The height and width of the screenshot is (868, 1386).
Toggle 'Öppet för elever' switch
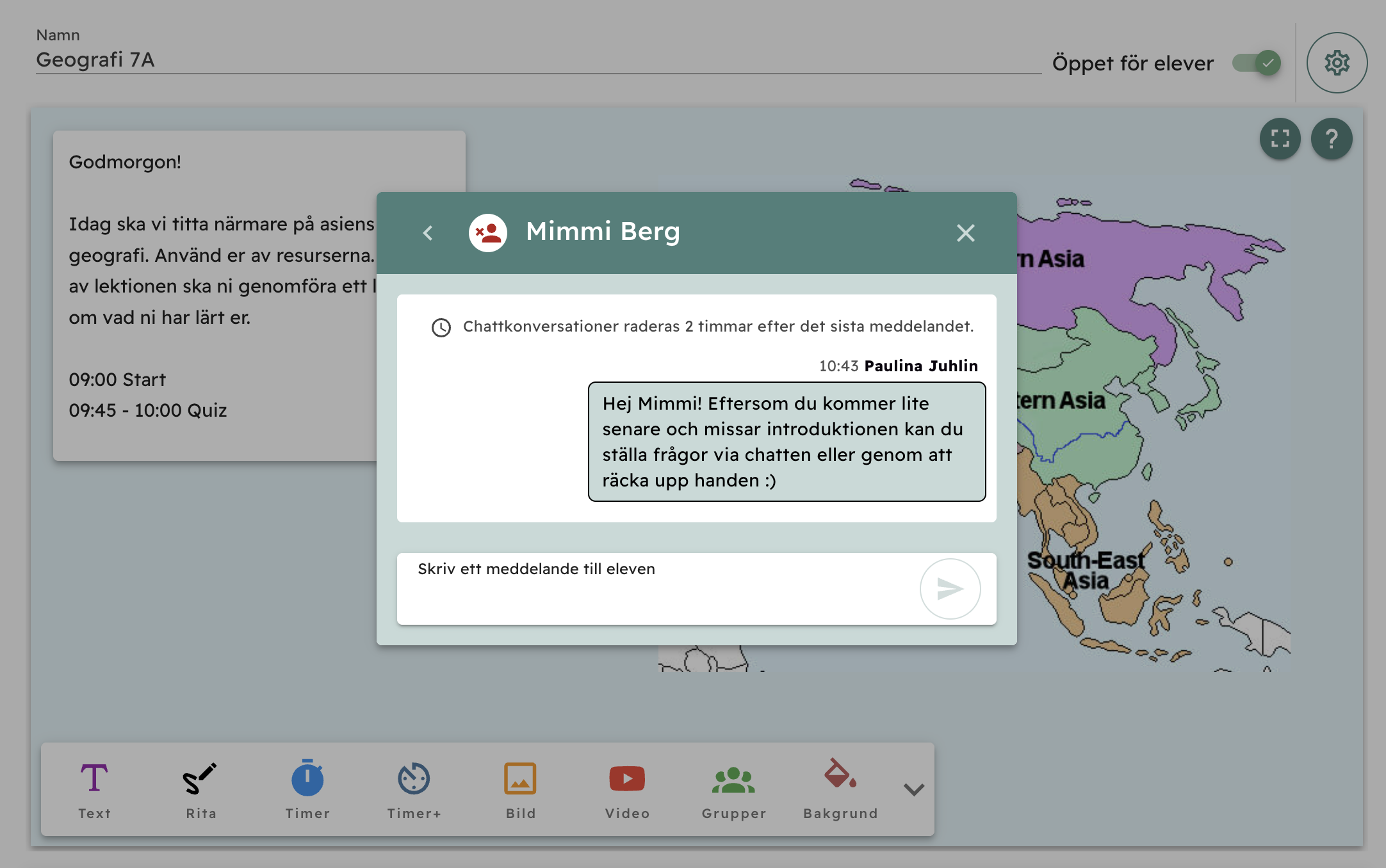pyautogui.click(x=1257, y=63)
